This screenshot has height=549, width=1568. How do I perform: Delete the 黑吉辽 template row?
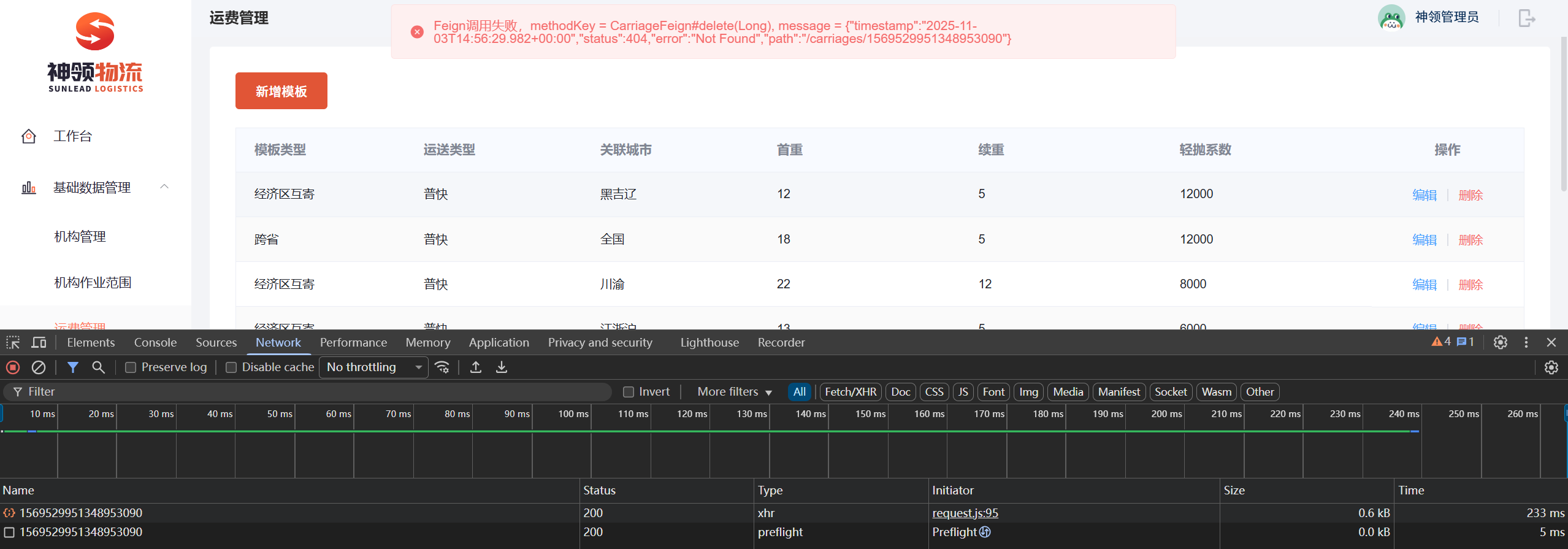tap(1470, 195)
